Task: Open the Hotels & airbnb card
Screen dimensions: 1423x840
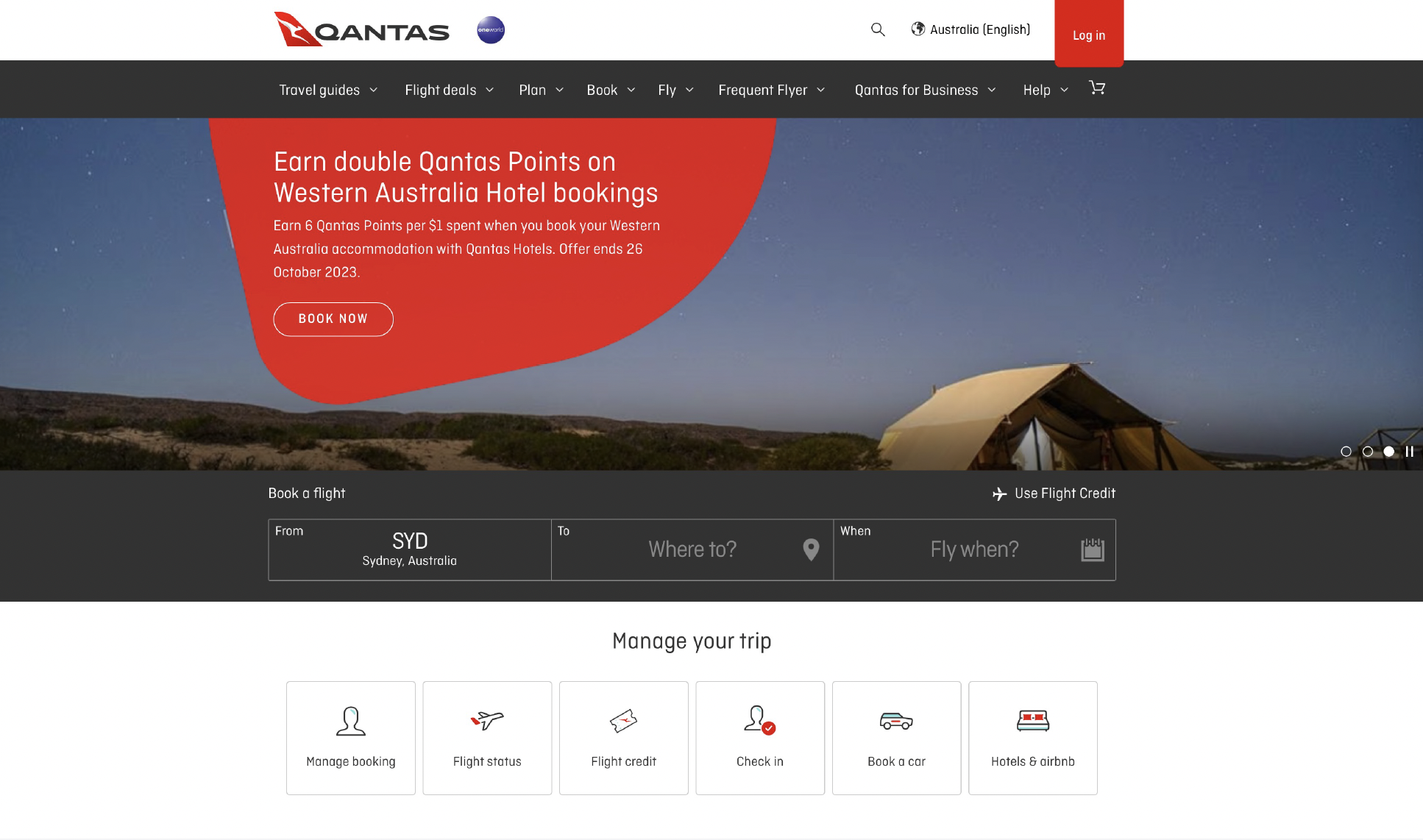Action: point(1033,738)
